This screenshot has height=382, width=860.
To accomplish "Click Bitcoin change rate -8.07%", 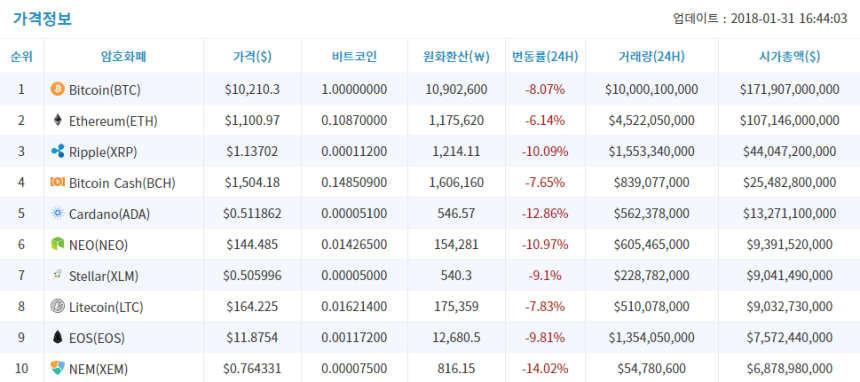I will tap(545, 89).
